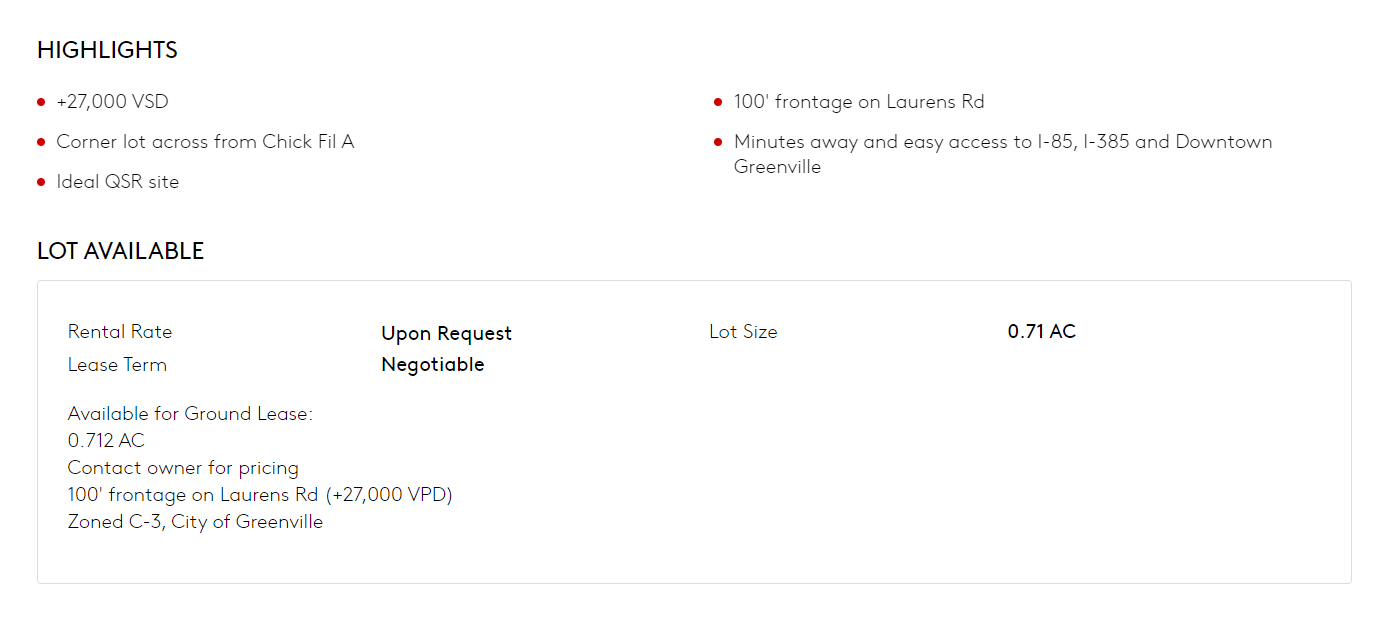Screen dimensions: 1376x622
Task: Click 'Zoned C-3, City of Greenville' text
Action: (195, 522)
